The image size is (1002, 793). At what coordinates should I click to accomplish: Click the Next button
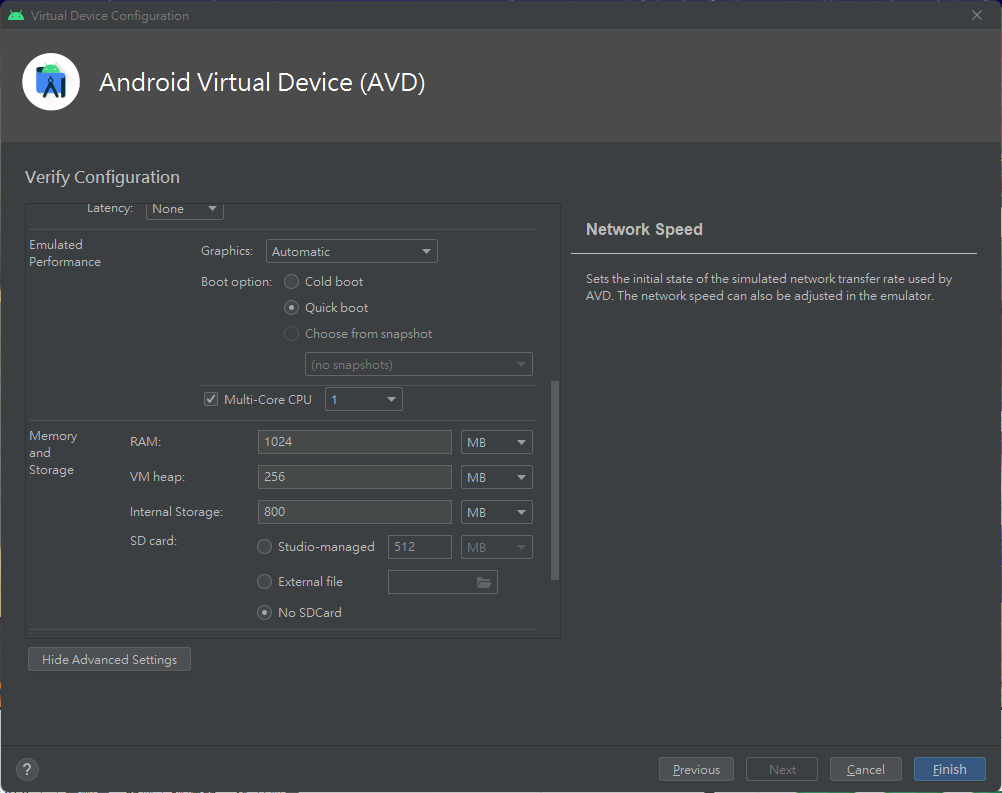782,769
